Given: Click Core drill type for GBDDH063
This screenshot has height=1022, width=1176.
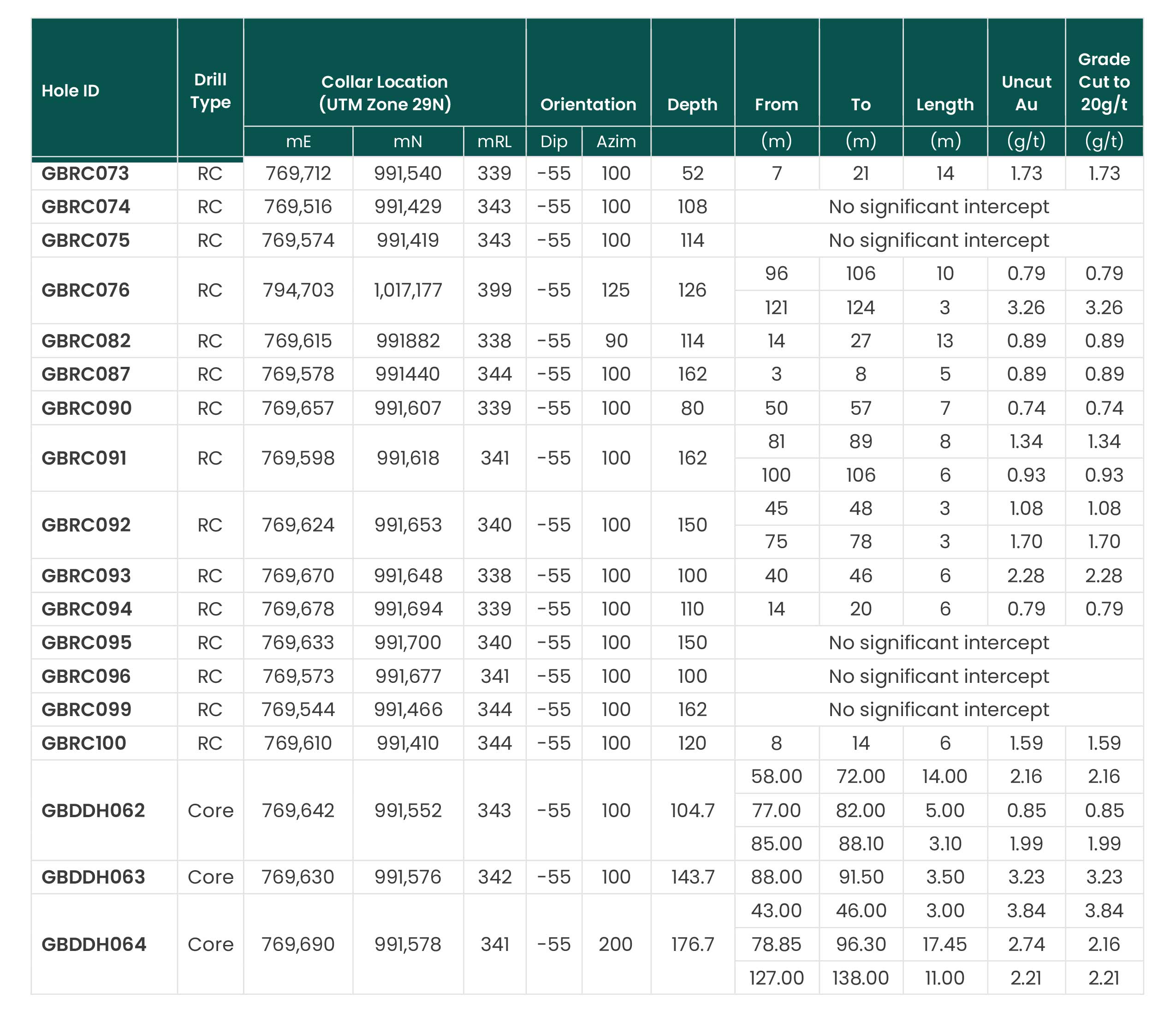Looking at the screenshot, I should click(210, 877).
